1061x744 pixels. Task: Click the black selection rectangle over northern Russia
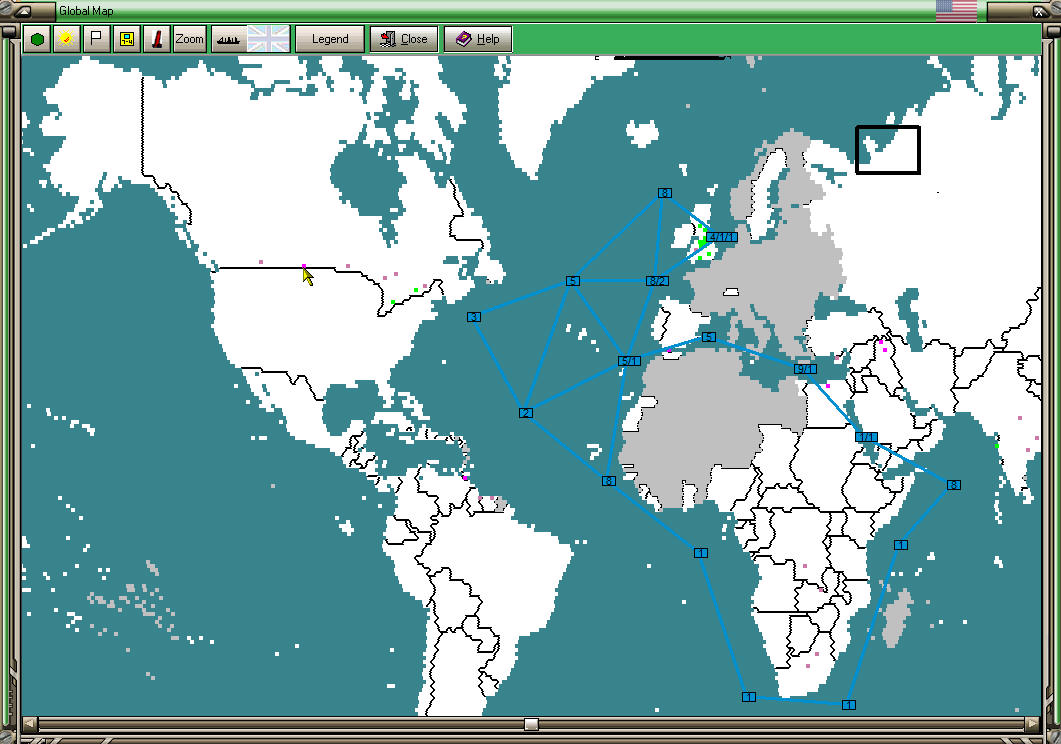tap(886, 150)
